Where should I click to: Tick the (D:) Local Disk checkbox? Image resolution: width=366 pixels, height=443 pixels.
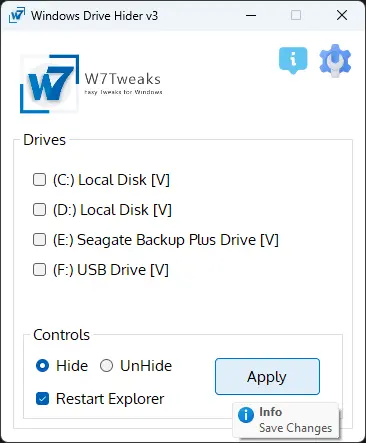click(39, 210)
